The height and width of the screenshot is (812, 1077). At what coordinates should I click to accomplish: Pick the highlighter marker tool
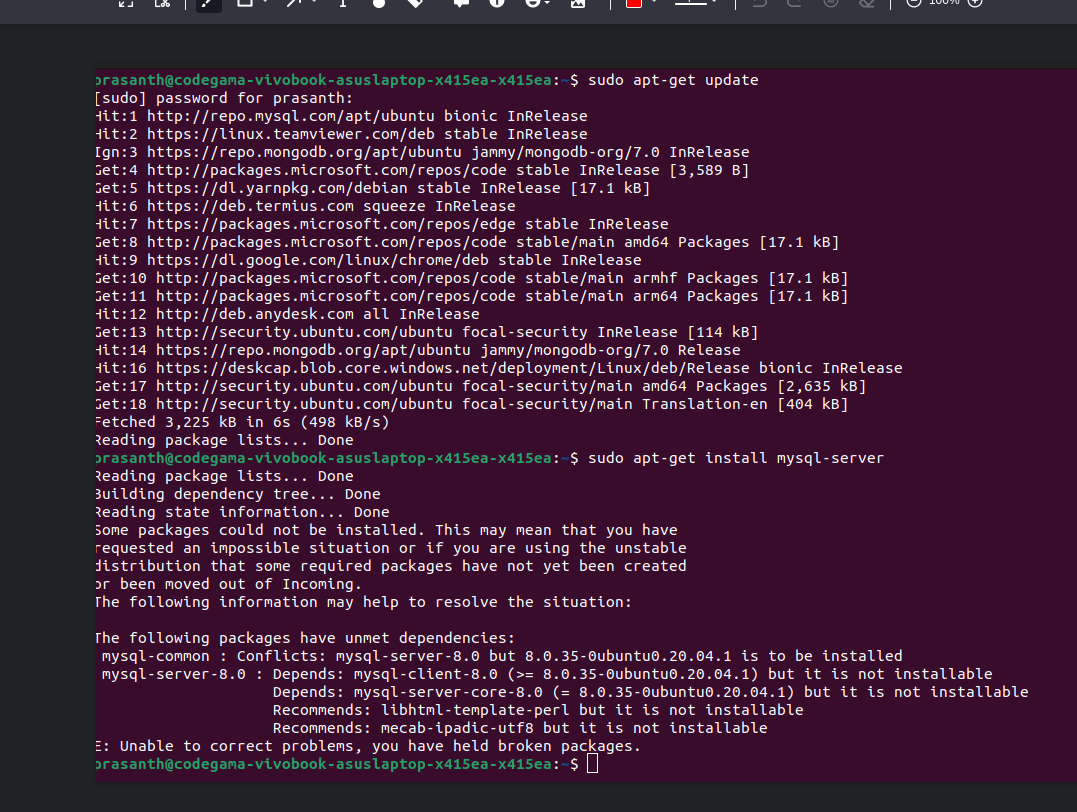pos(415,4)
